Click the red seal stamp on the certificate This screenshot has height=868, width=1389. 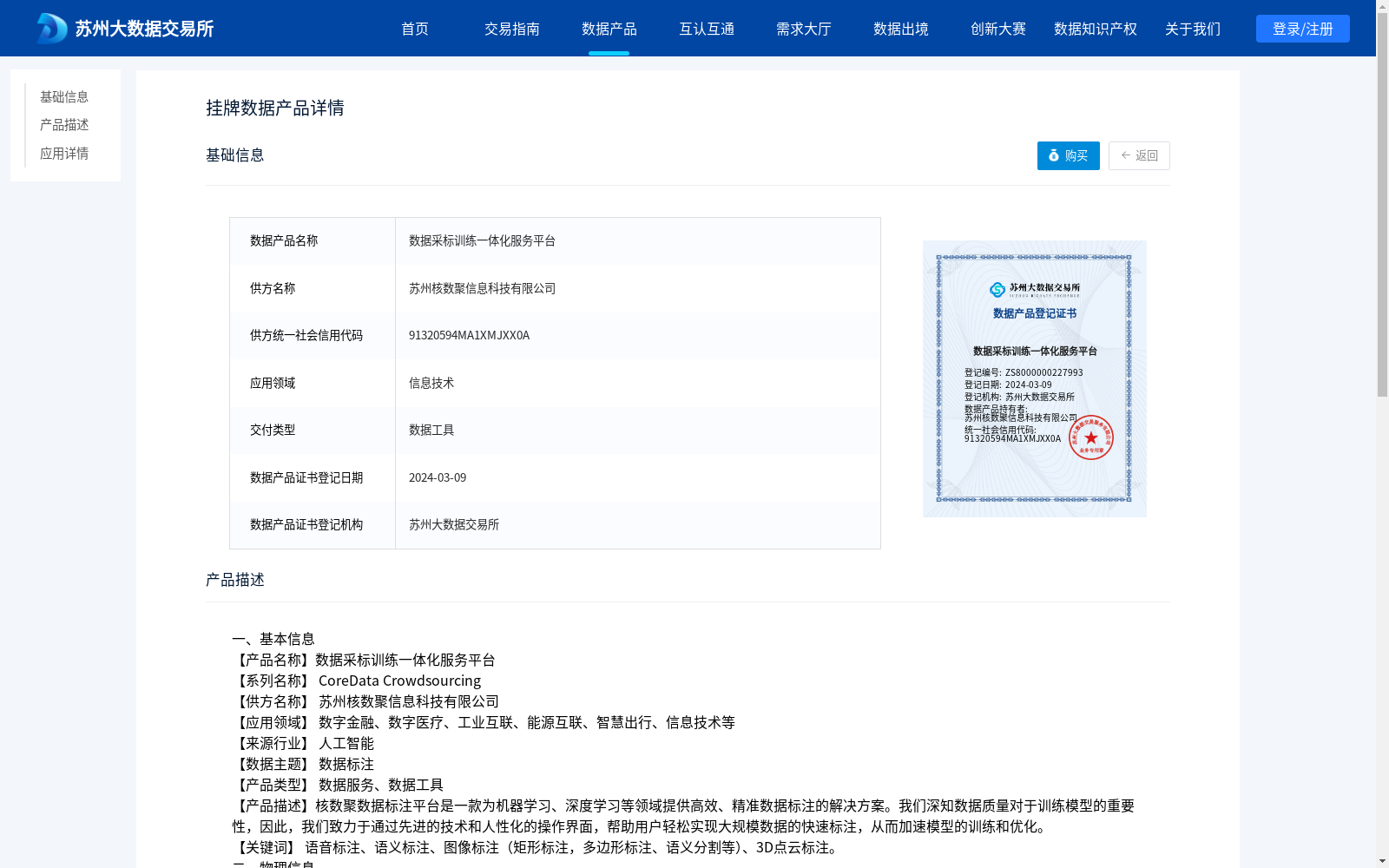(x=1090, y=437)
